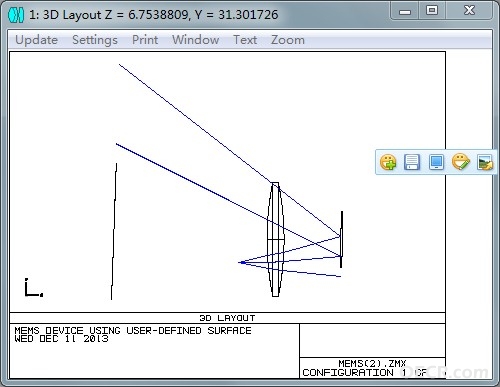Open the Zoom menu
Screen dimensions: 500x387
tap(288, 40)
